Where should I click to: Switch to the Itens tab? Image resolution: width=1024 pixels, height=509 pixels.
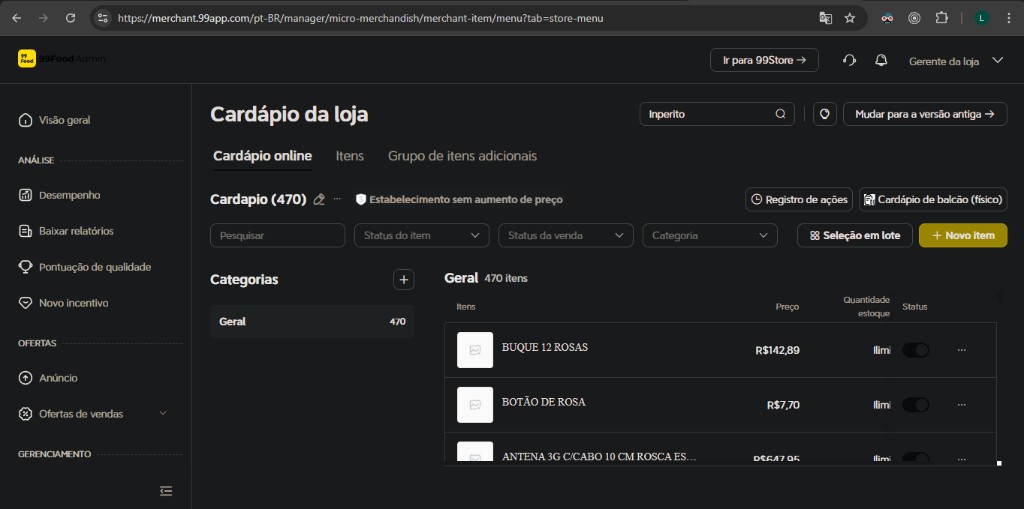[350, 156]
